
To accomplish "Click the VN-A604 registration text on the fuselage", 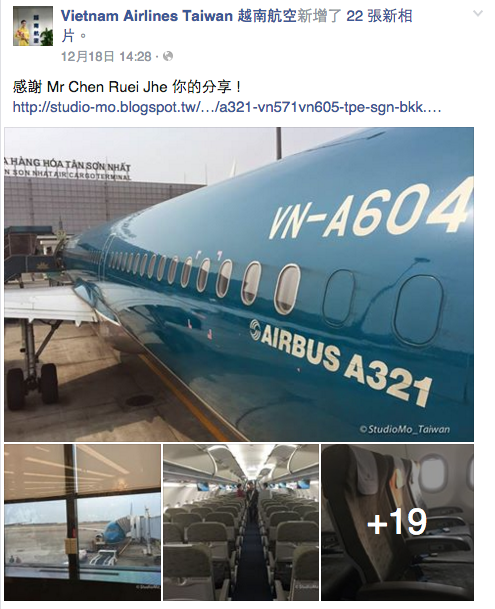I will point(371,212).
